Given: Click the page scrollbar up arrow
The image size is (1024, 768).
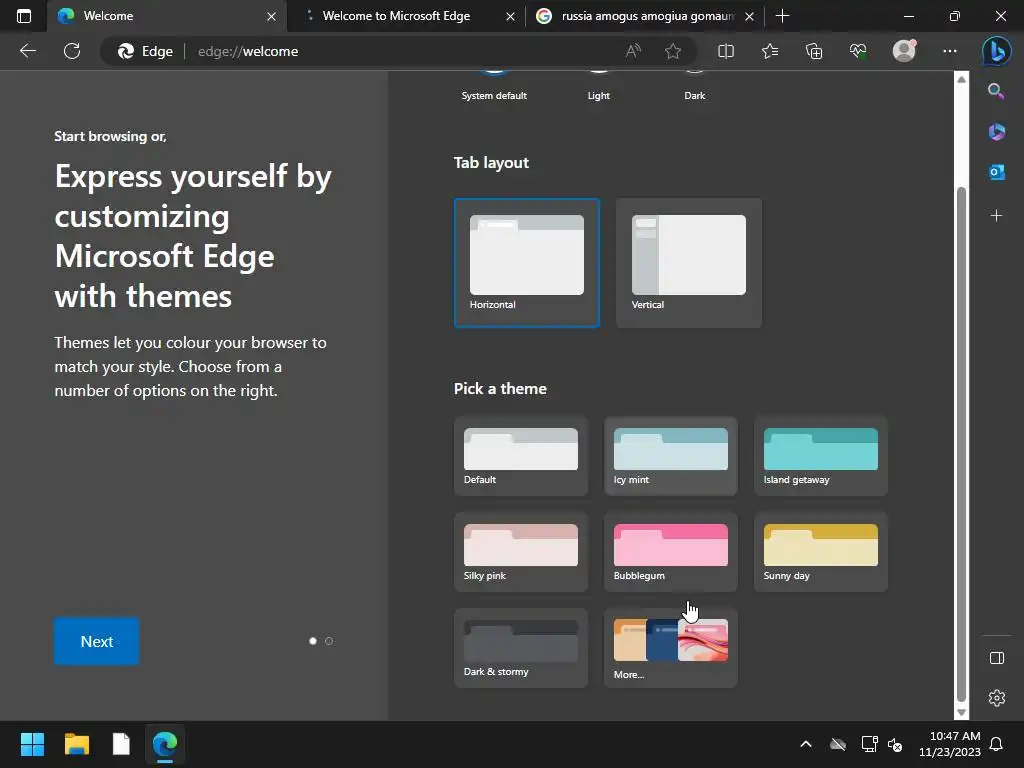Looking at the screenshot, I should pyautogui.click(x=961, y=79).
